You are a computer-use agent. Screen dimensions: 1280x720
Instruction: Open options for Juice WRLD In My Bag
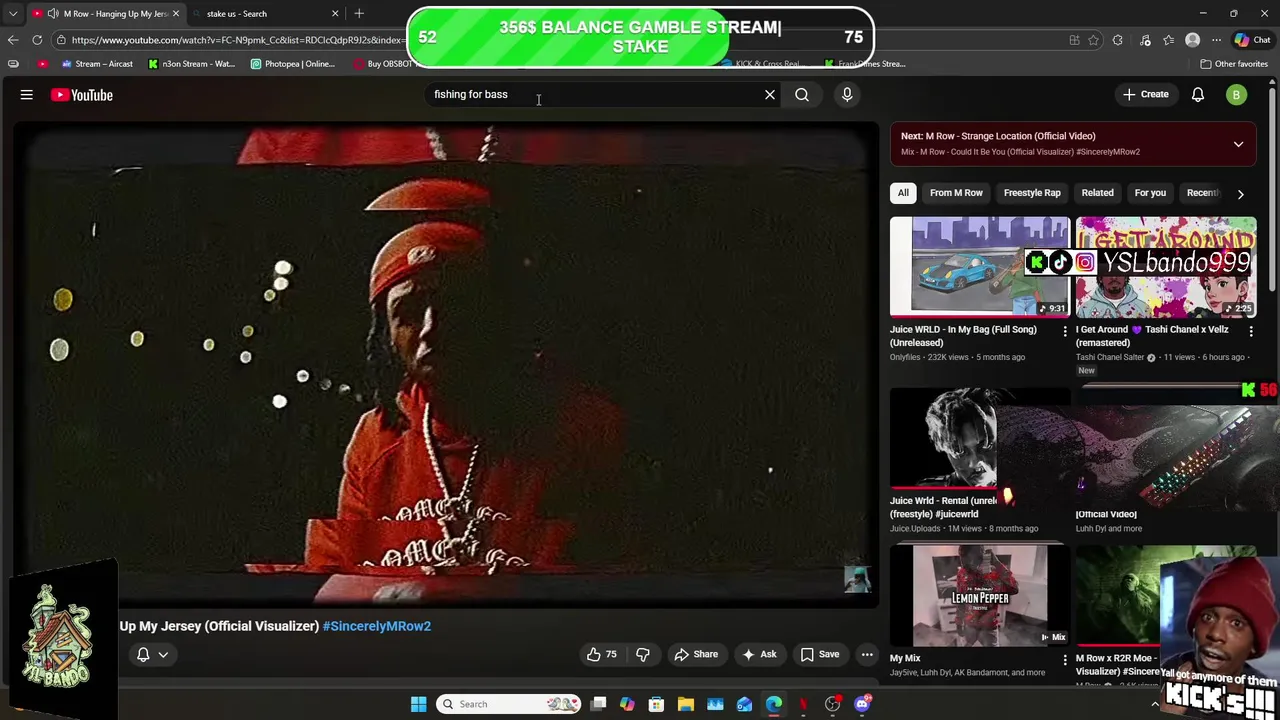coord(1065,331)
